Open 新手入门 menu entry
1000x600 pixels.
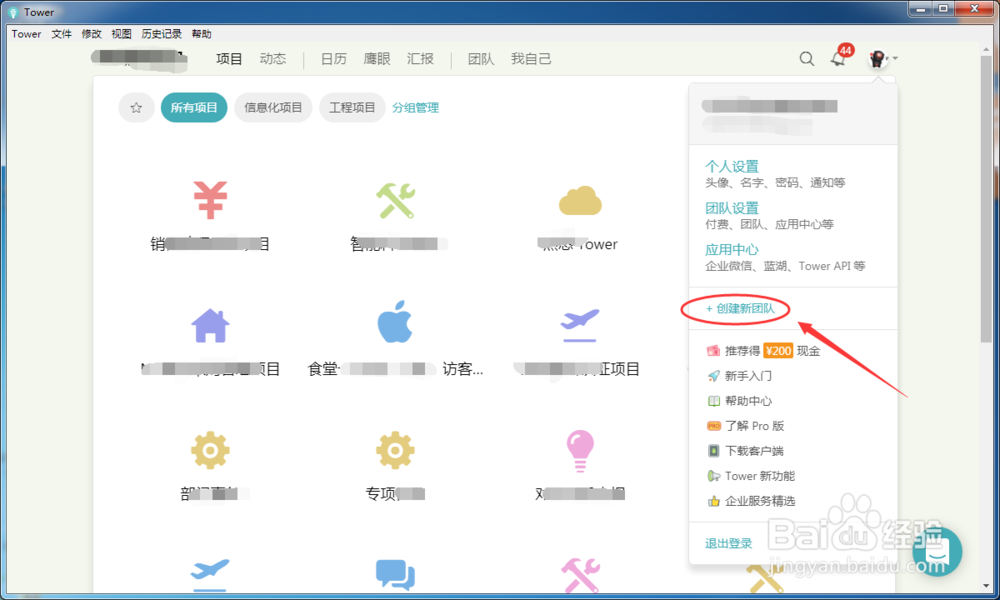(740, 376)
